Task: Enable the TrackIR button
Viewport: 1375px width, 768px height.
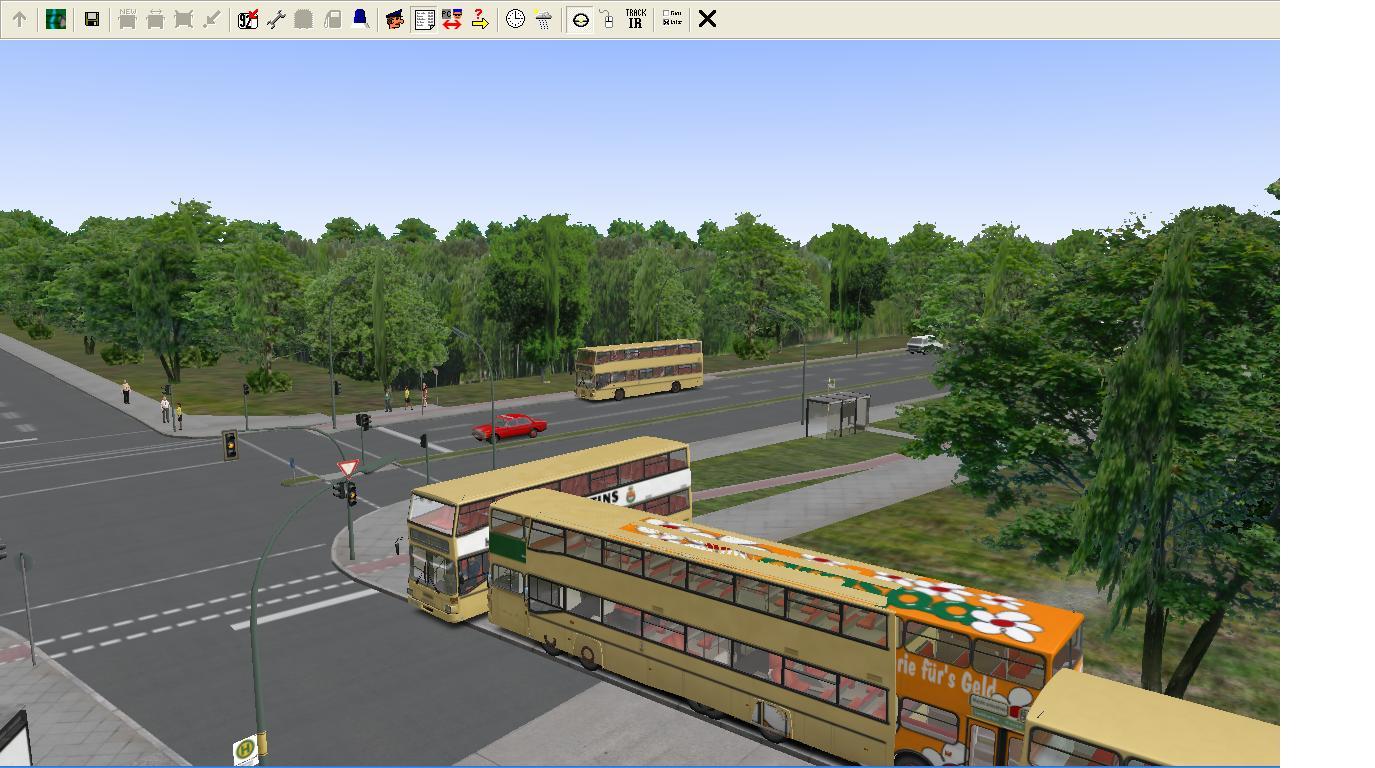Action: pyautogui.click(x=635, y=19)
